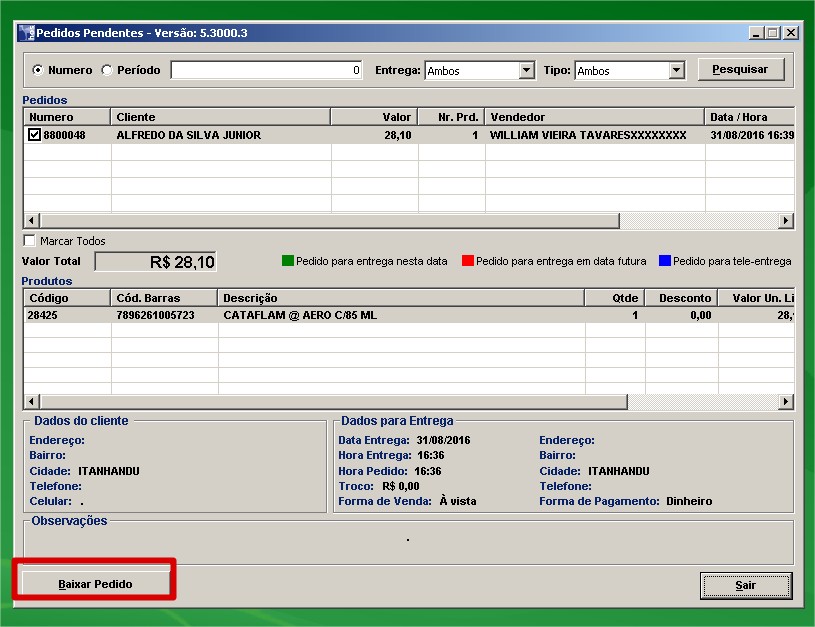This screenshot has width=815, height=627.
Task: Click the Sair button
Action: click(745, 585)
